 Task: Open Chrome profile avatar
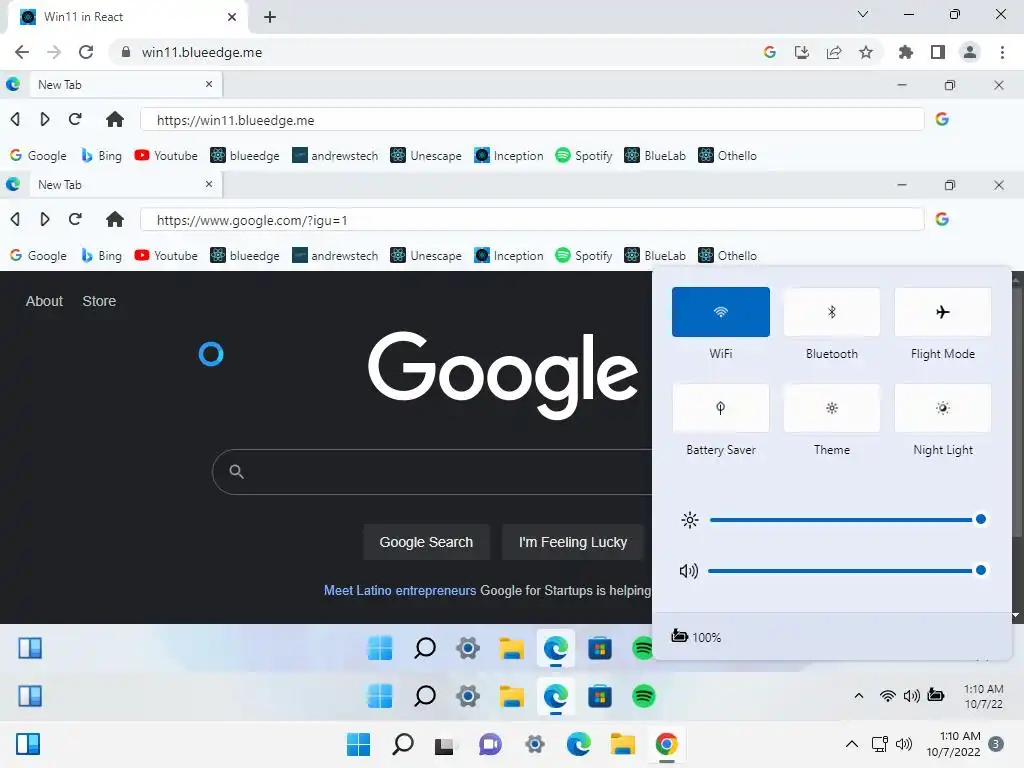pos(970,52)
